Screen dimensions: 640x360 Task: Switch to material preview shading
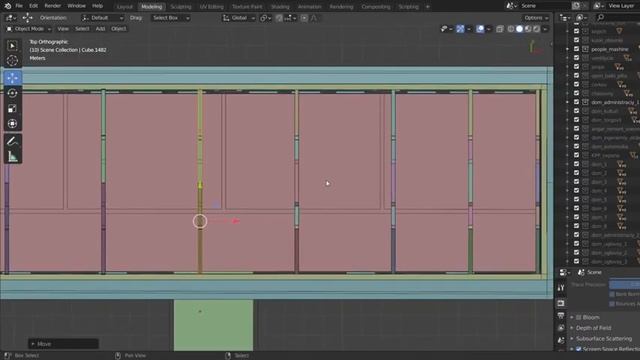pos(528,29)
